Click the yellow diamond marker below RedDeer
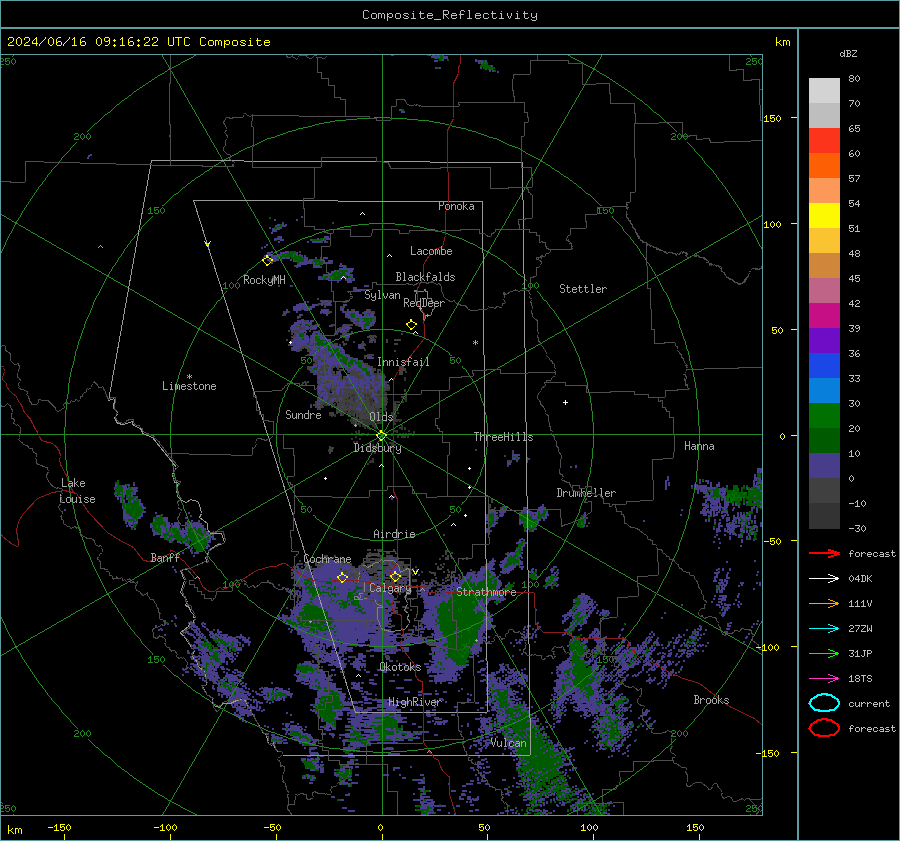 pyautogui.click(x=412, y=325)
